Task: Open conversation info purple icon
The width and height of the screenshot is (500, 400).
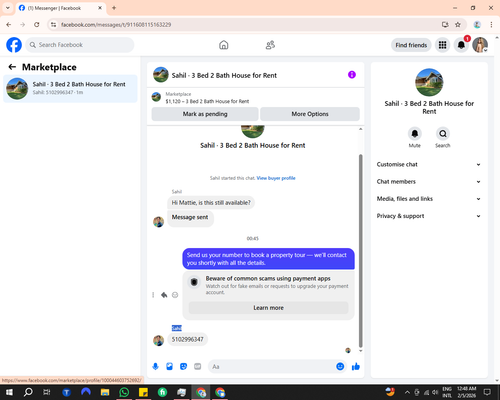Action: click(352, 75)
